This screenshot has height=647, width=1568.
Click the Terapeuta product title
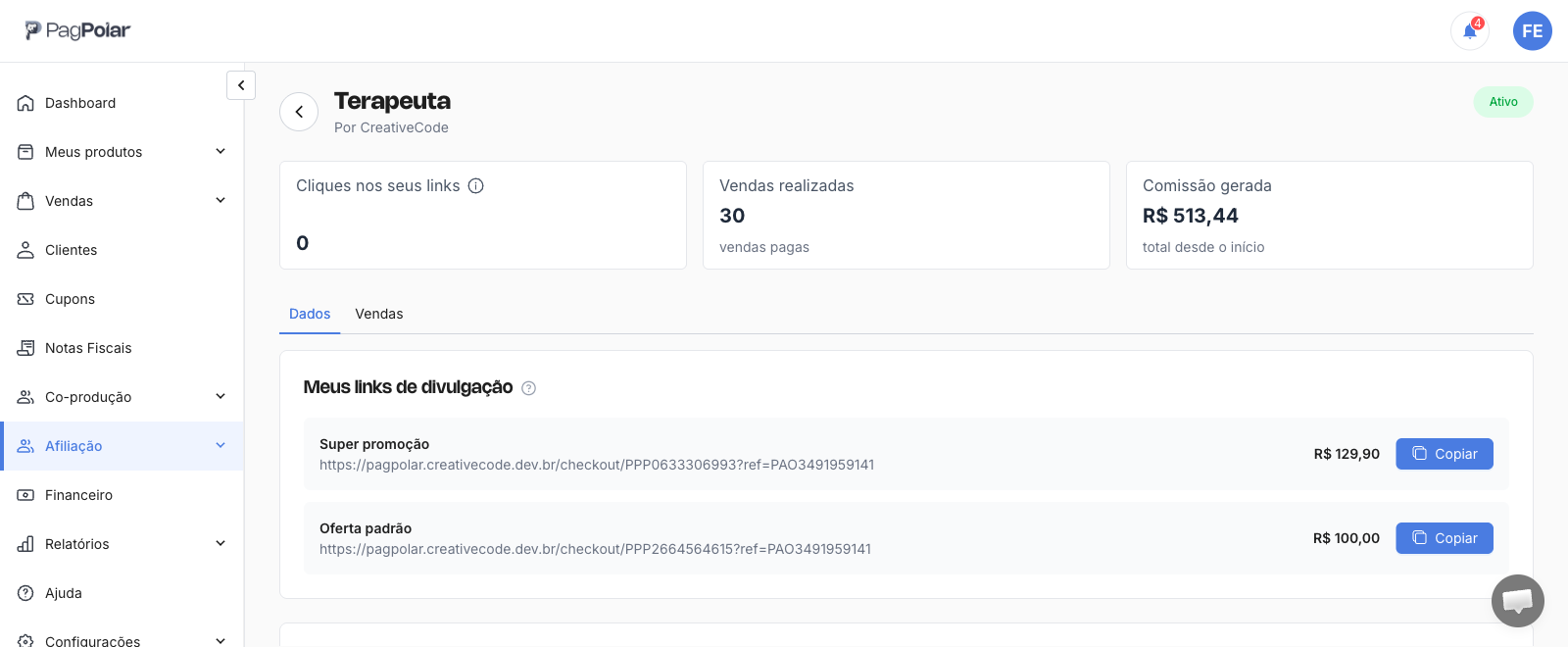[392, 101]
